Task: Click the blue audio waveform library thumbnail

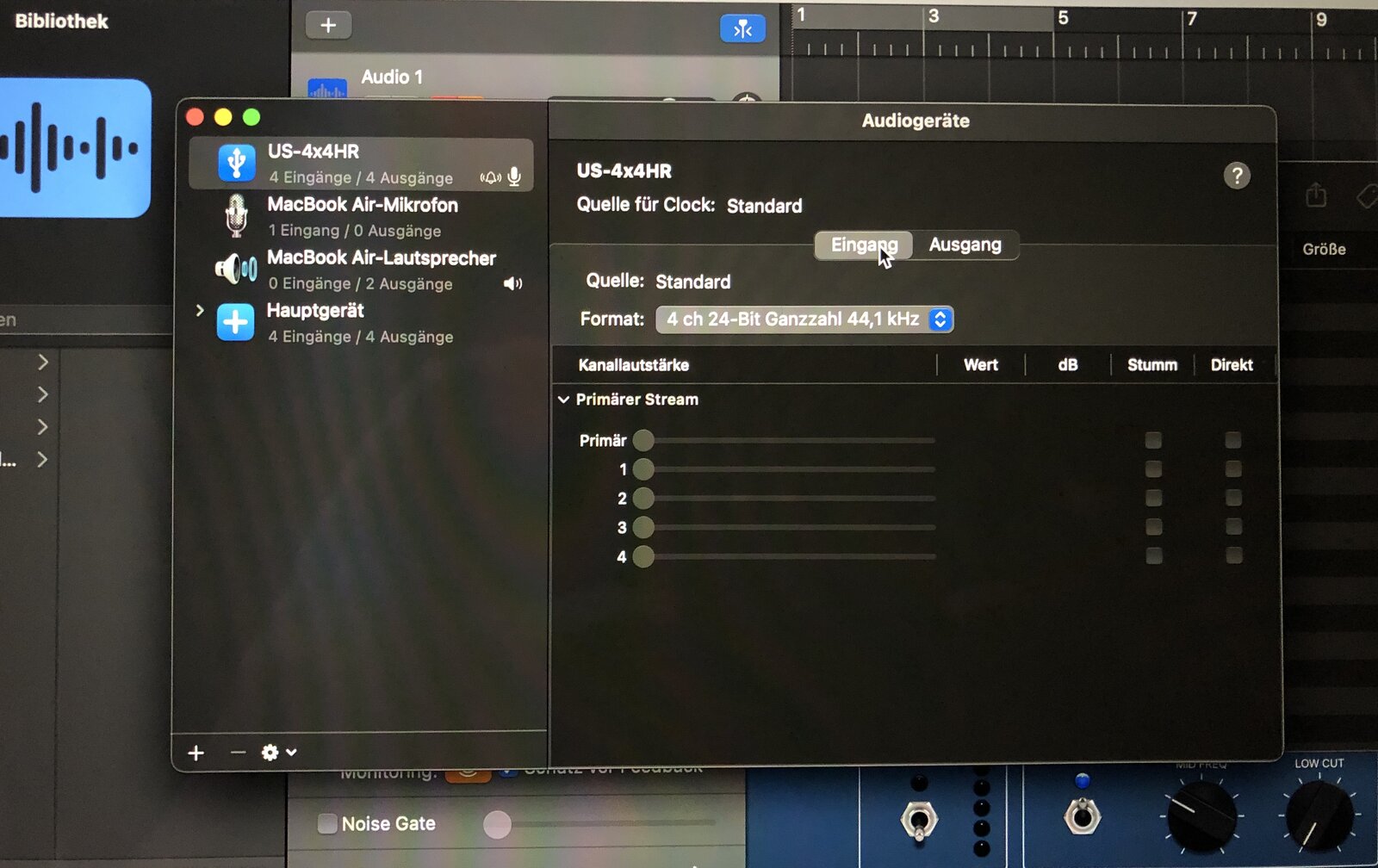Action: (x=75, y=147)
